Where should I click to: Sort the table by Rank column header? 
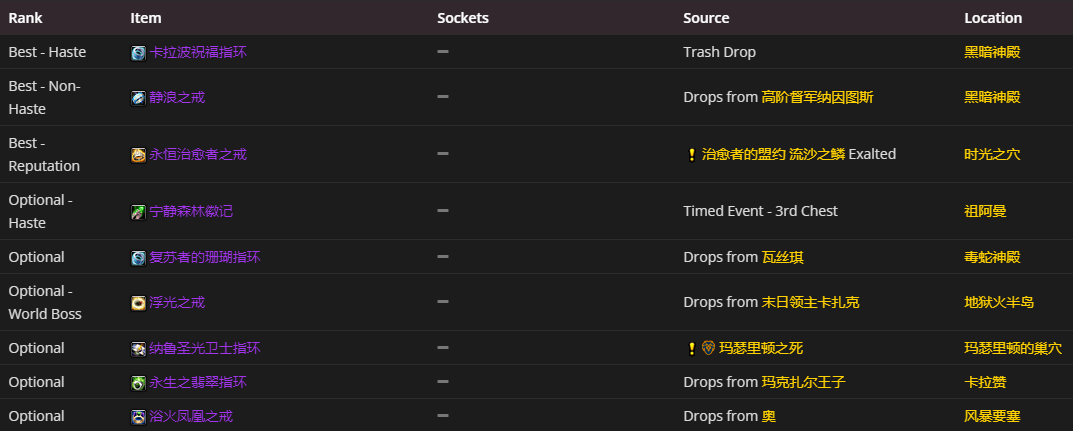tap(25, 18)
